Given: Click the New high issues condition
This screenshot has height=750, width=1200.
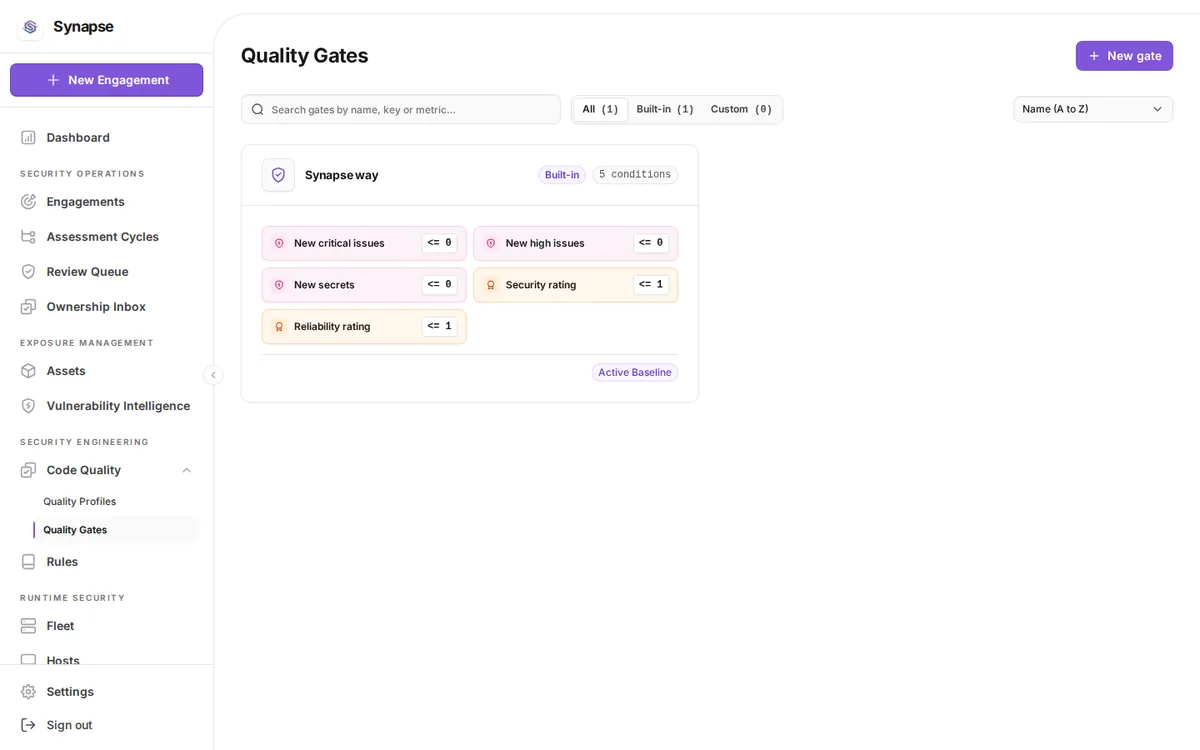Looking at the screenshot, I should point(576,243).
